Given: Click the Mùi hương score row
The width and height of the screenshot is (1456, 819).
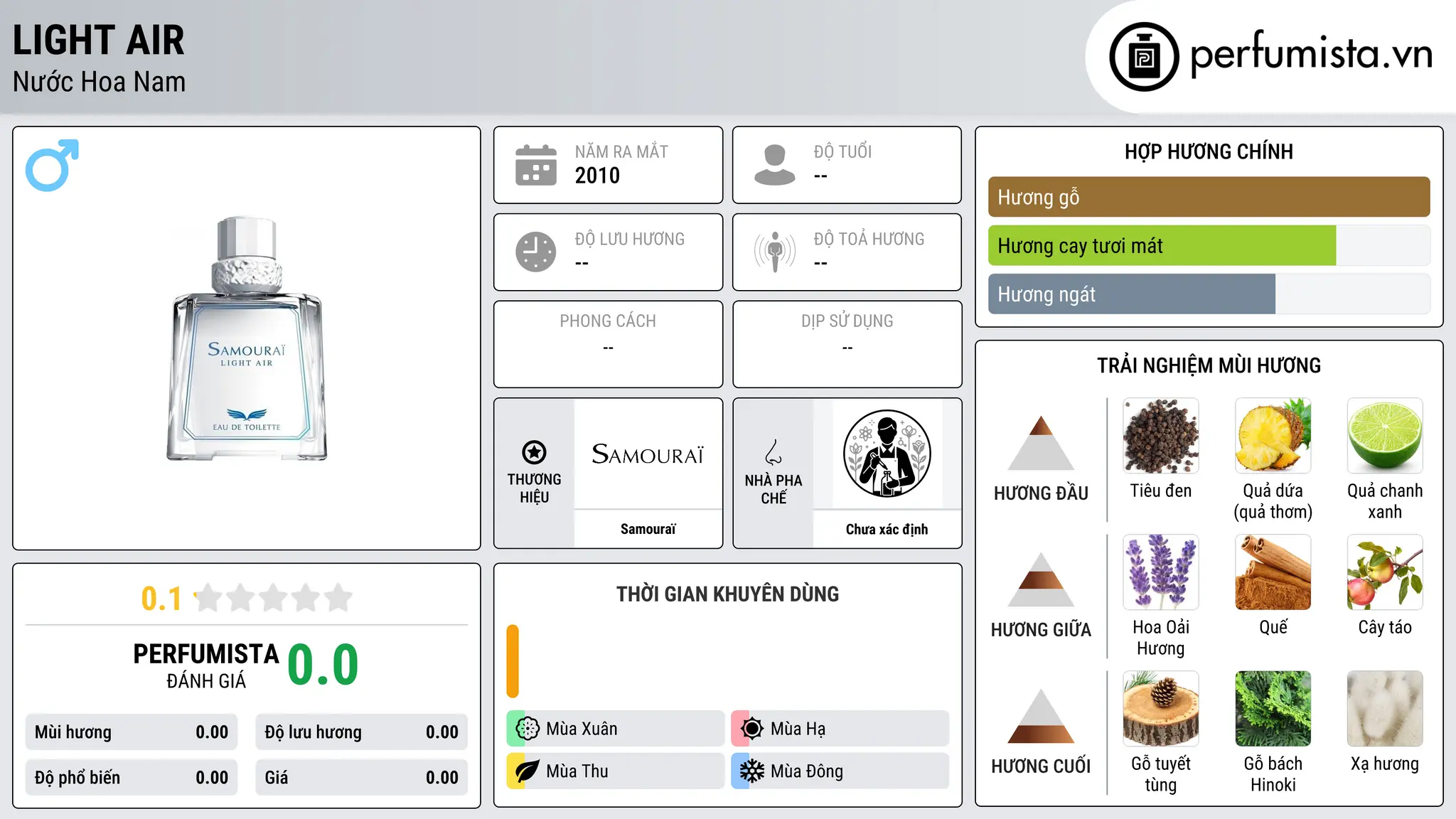Looking at the screenshot, I should click(x=132, y=732).
